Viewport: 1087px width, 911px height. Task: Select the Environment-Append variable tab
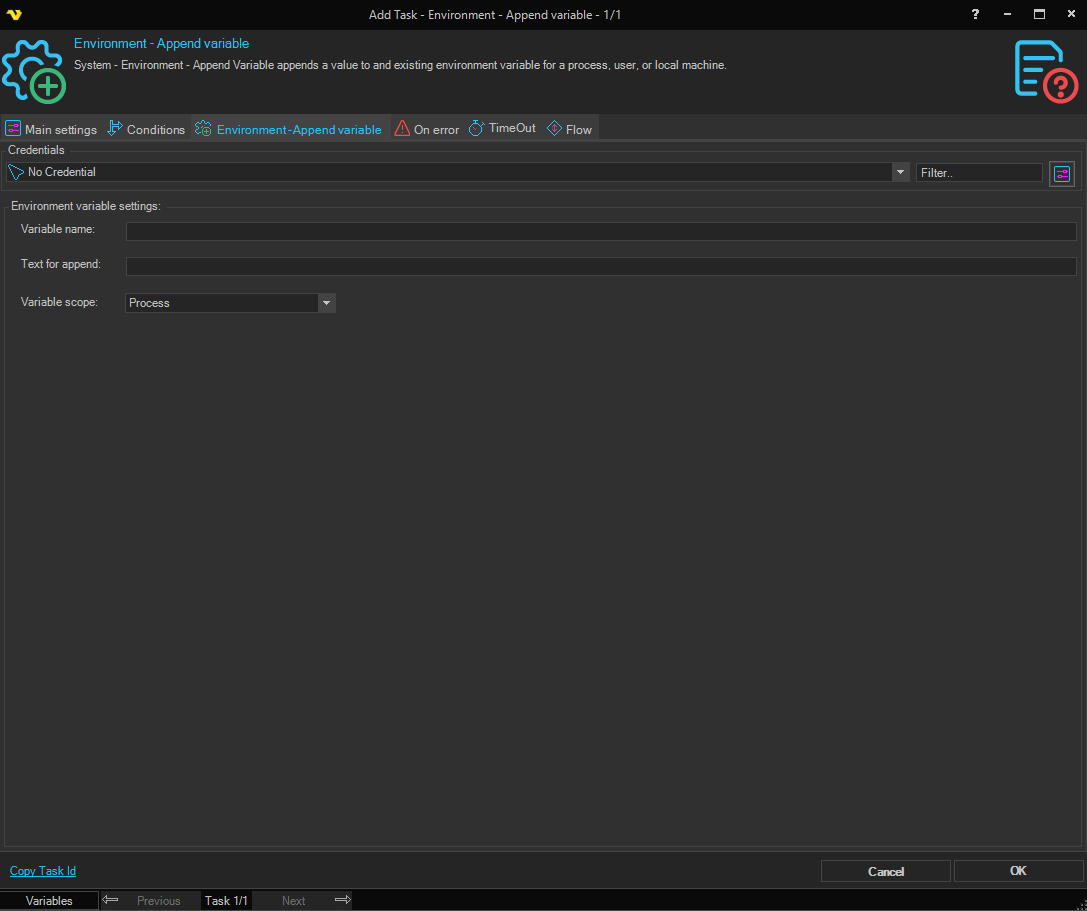click(x=289, y=129)
